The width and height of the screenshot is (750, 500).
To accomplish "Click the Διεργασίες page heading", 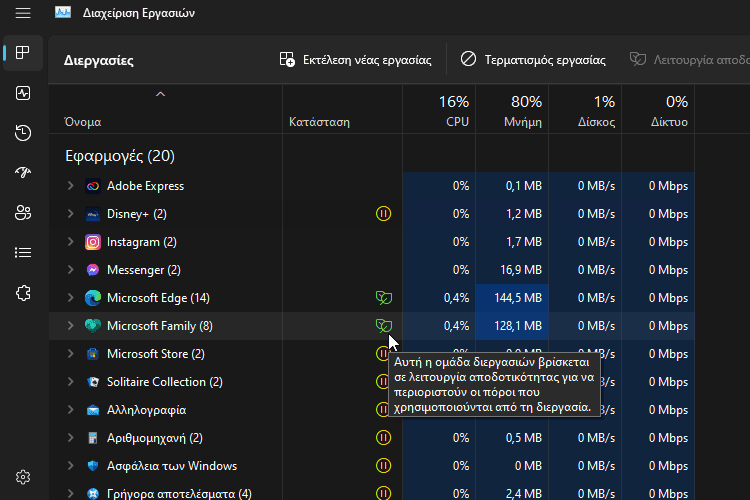I will 99,60.
